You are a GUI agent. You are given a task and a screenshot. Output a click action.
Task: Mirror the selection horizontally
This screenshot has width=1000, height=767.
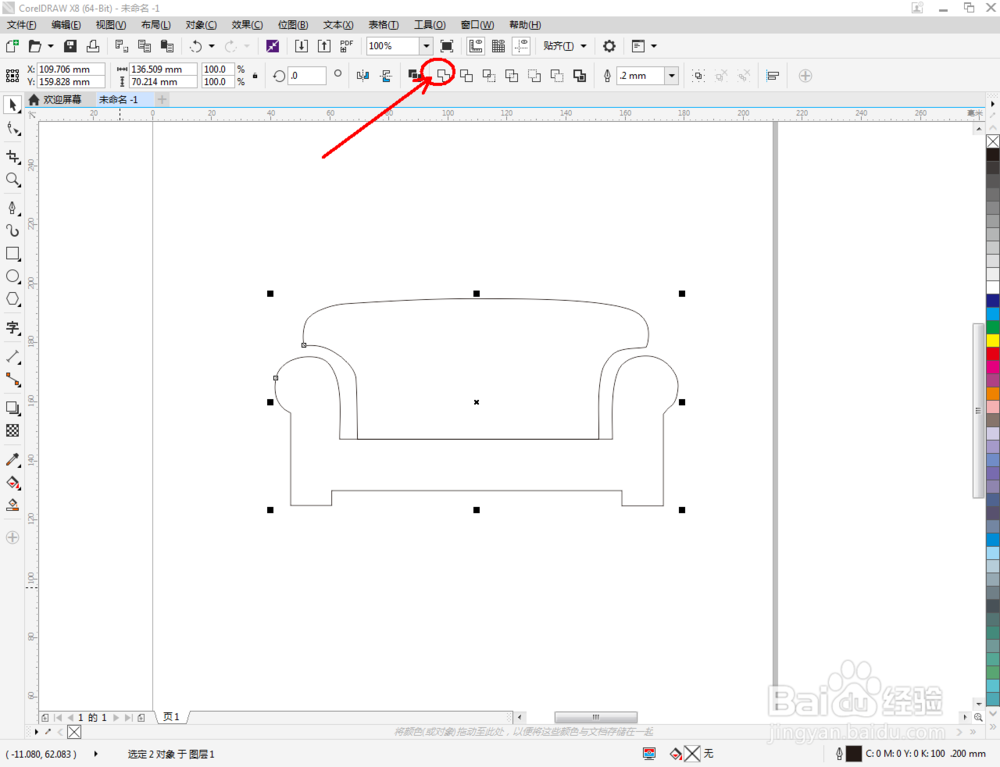tap(363, 76)
